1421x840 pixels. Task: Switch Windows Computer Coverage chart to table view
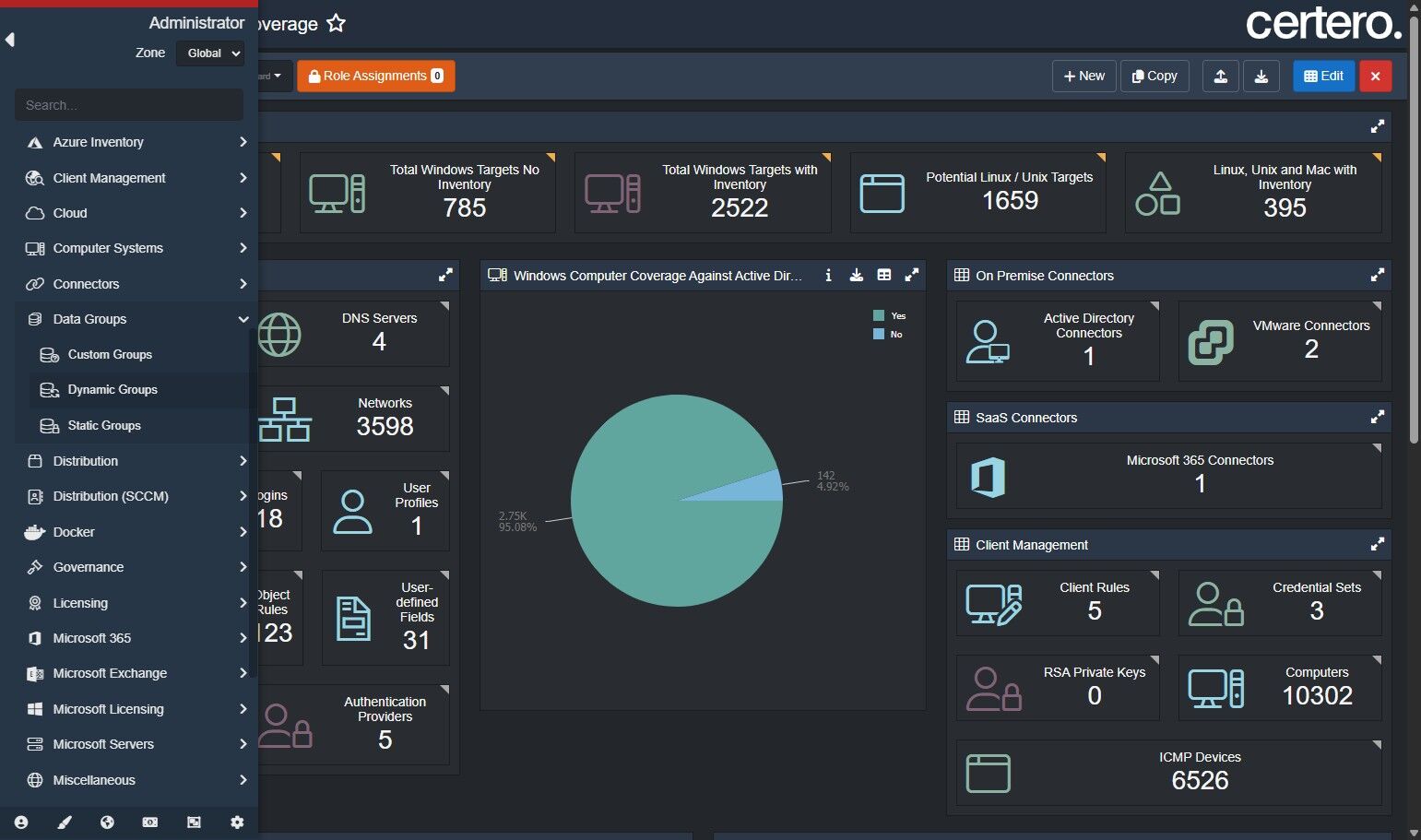coord(884,275)
